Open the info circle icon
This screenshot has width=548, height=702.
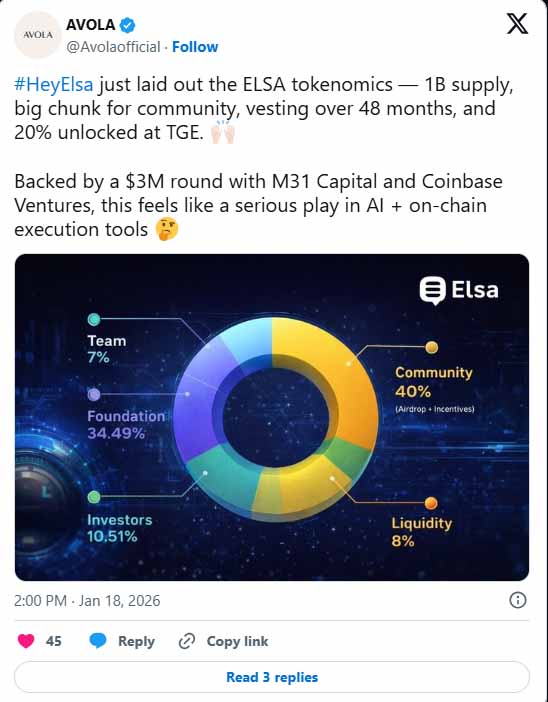(518, 600)
